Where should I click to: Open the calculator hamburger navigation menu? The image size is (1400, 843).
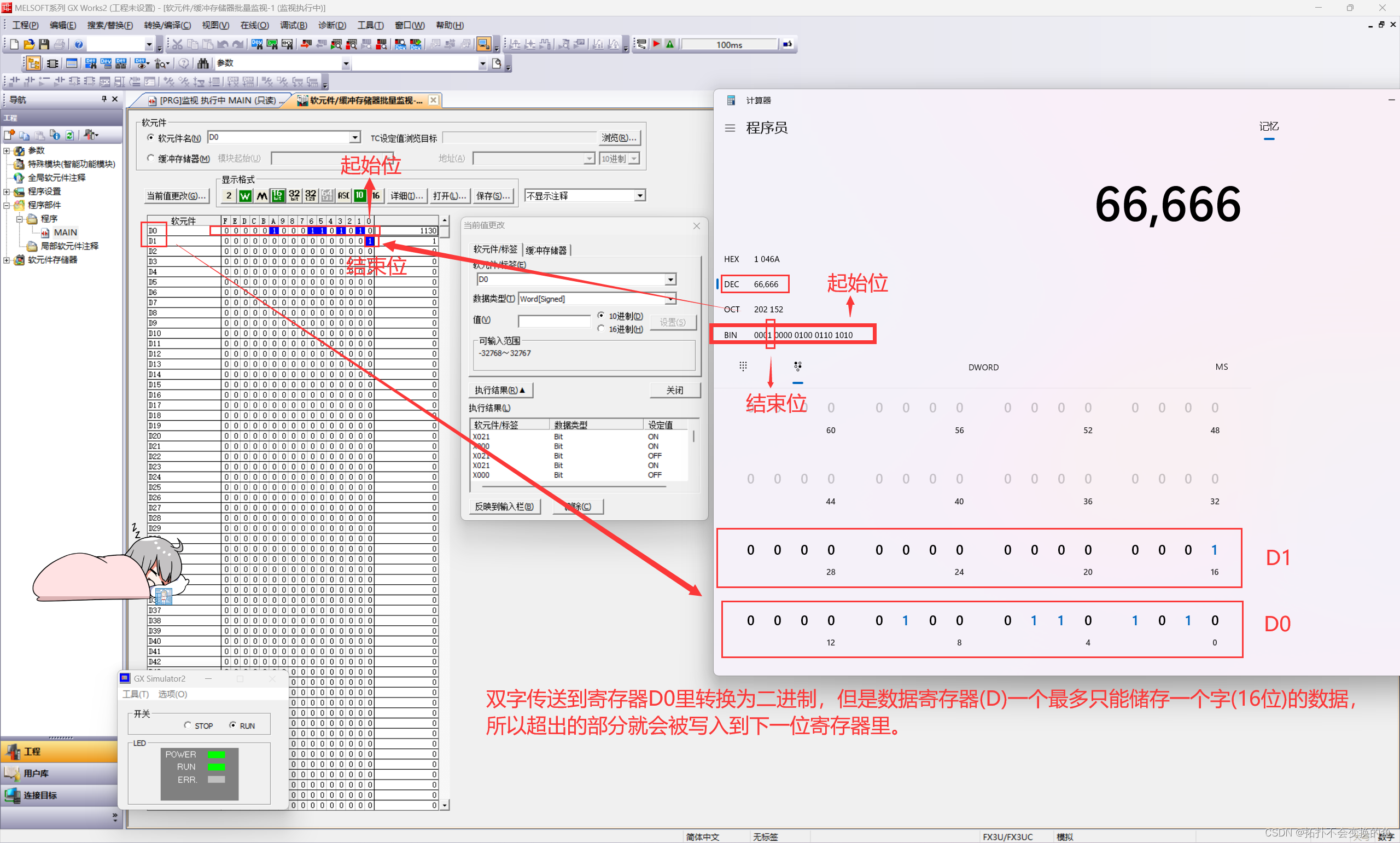pyautogui.click(x=730, y=128)
